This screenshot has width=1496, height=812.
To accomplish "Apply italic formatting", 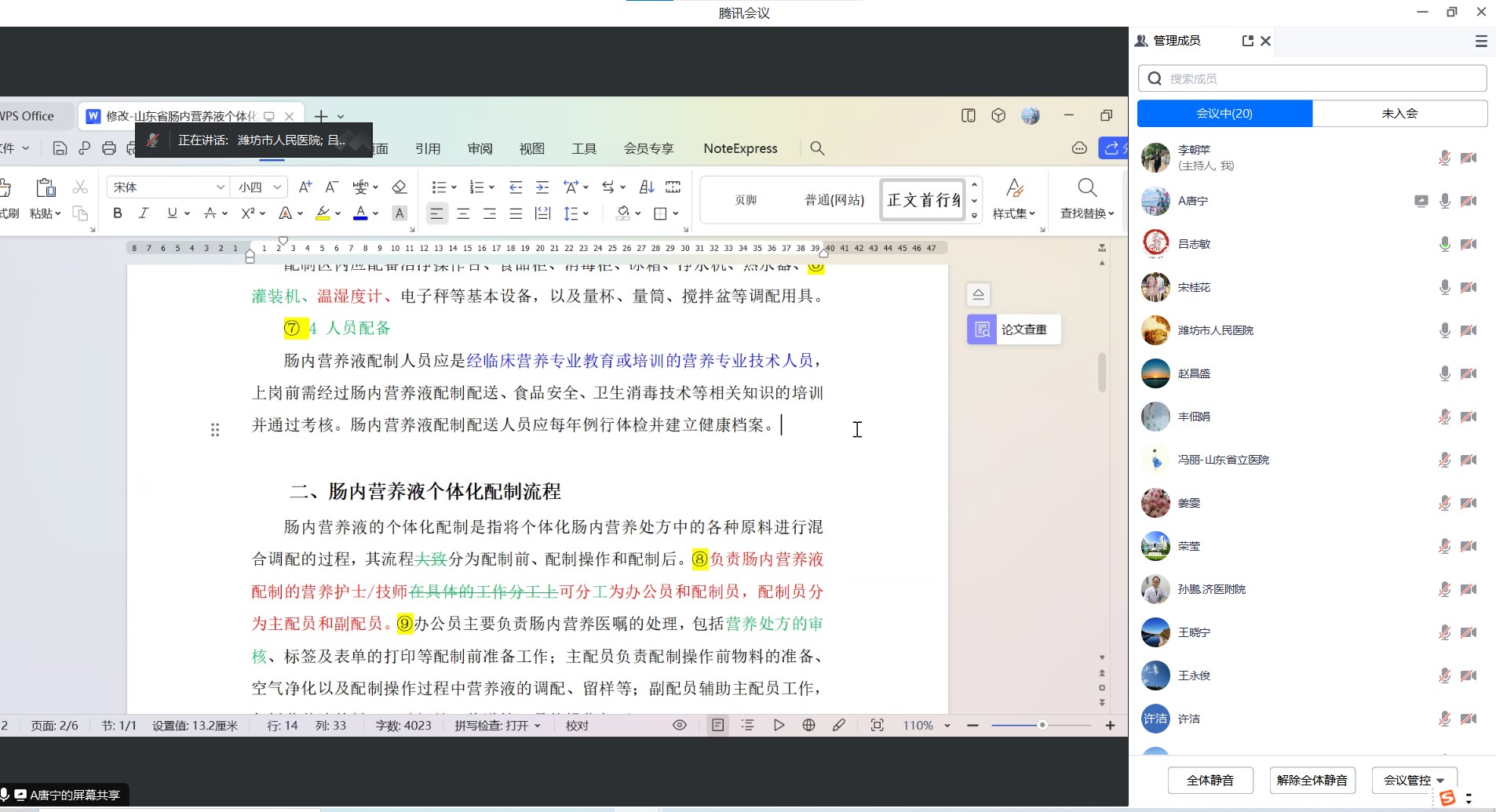I will (x=143, y=213).
